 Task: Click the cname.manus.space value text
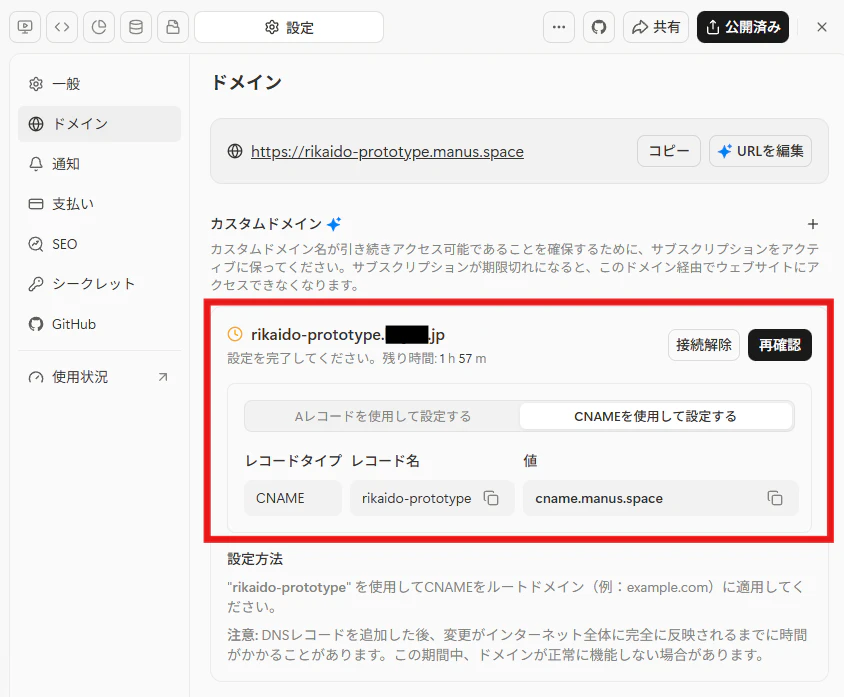click(599, 498)
